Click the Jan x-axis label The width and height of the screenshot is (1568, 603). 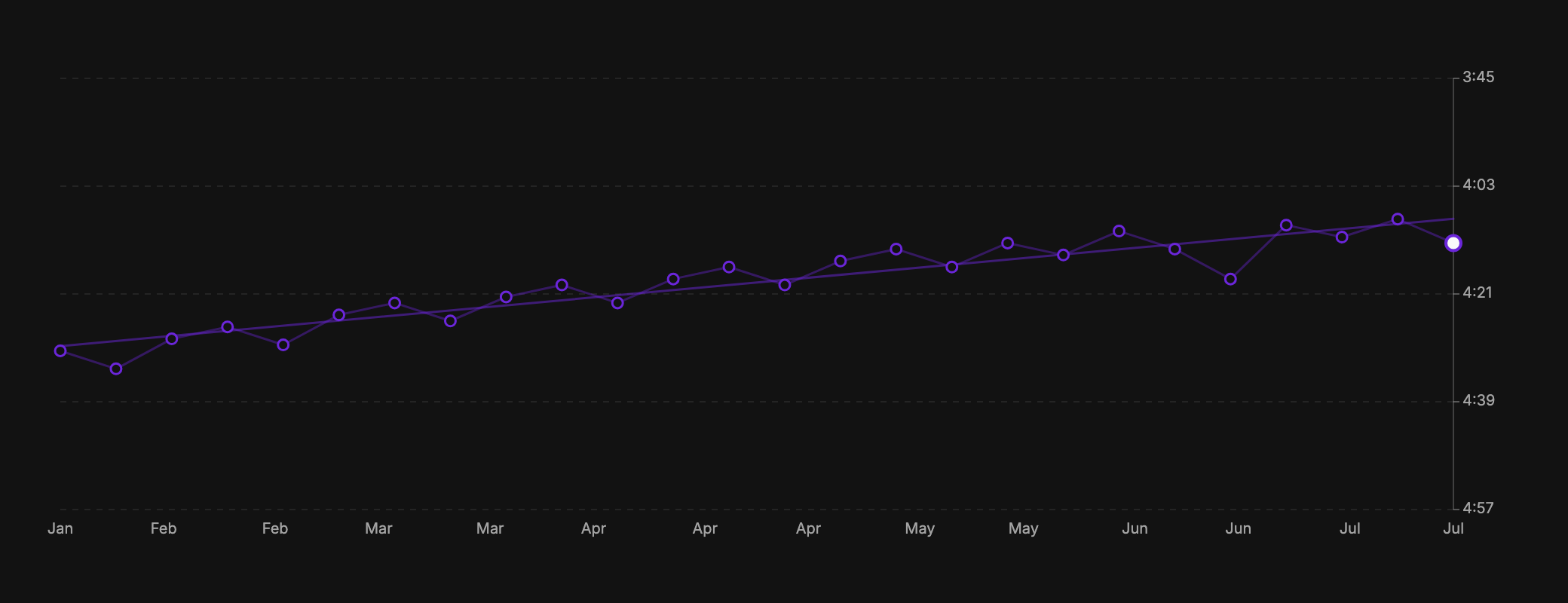60,528
